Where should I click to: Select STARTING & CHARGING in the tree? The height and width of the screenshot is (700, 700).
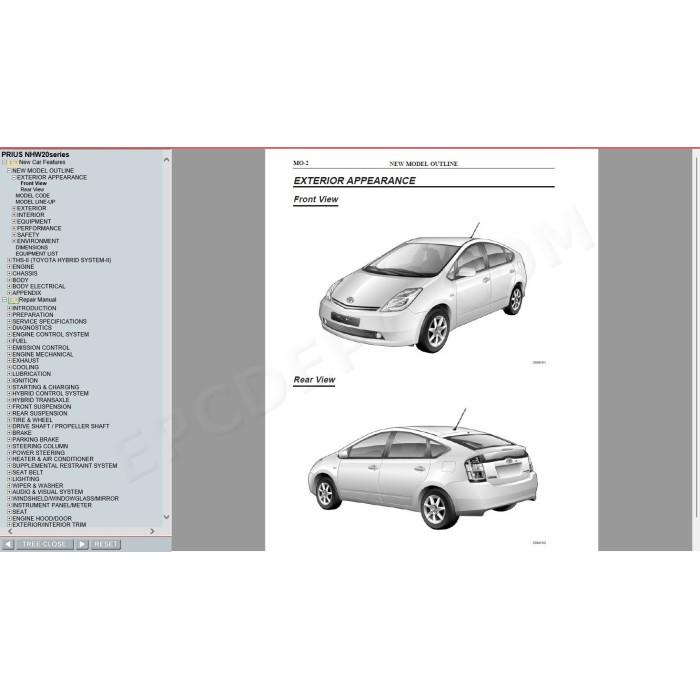point(46,387)
